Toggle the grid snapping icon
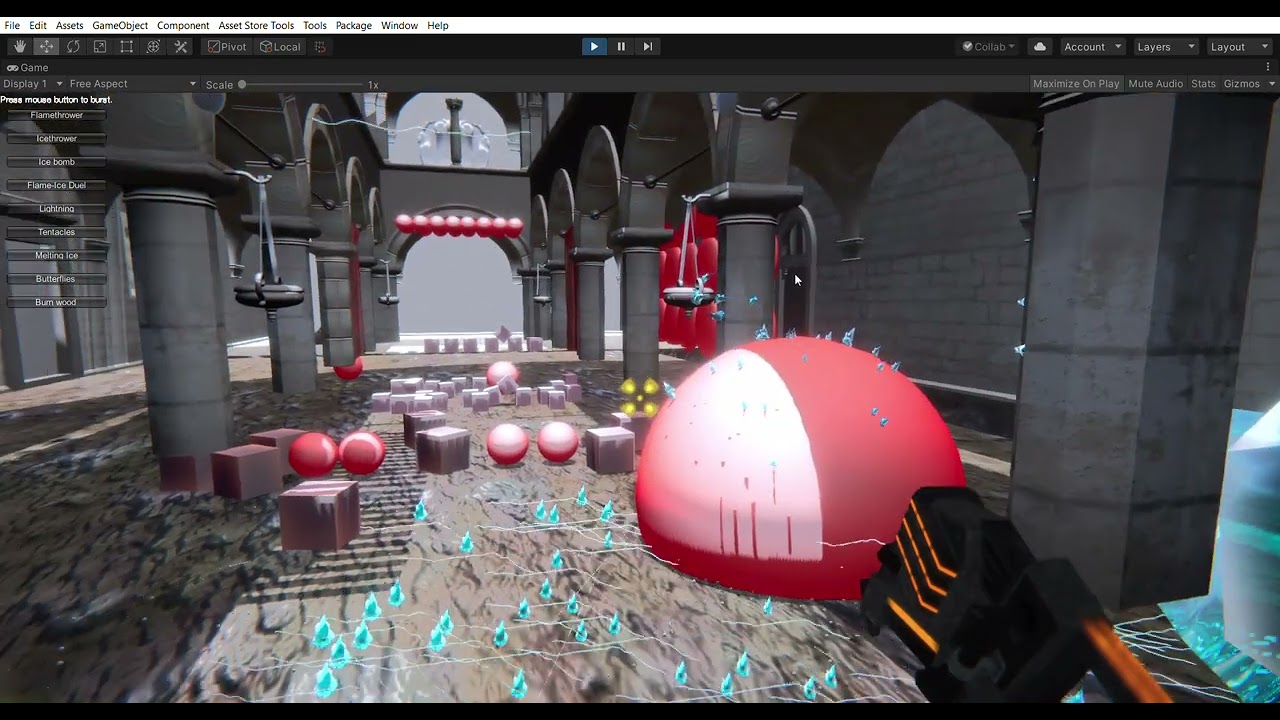The height and width of the screenshot is (720, 1280). tap(320, 47)
